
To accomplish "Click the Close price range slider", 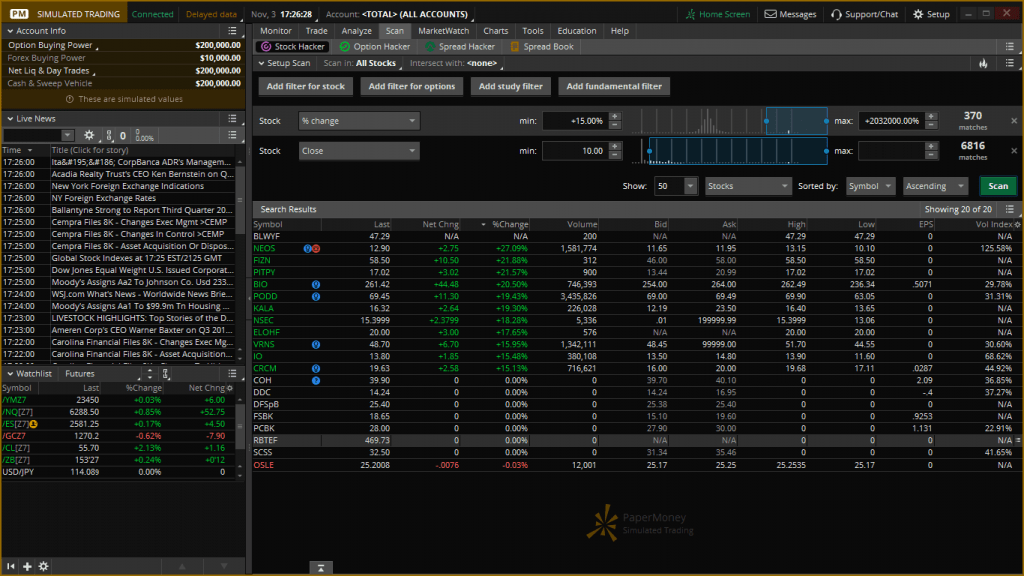I will pos(738,151).
